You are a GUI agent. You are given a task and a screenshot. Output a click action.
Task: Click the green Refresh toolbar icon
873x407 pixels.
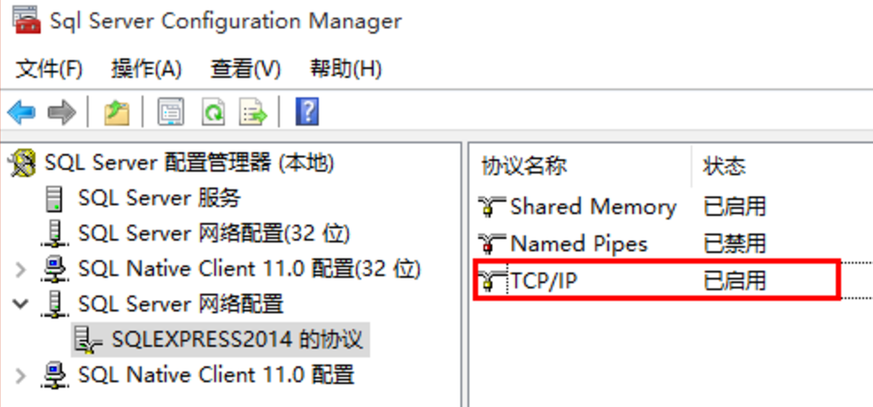click(213, 113)
